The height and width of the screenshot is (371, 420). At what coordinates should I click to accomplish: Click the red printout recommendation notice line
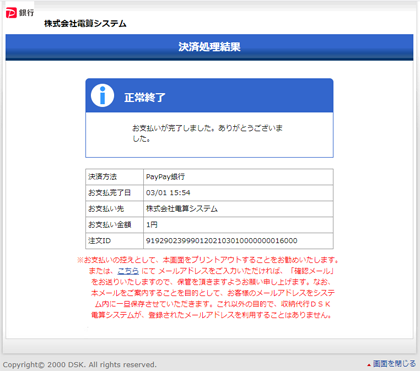coord(209,260)
